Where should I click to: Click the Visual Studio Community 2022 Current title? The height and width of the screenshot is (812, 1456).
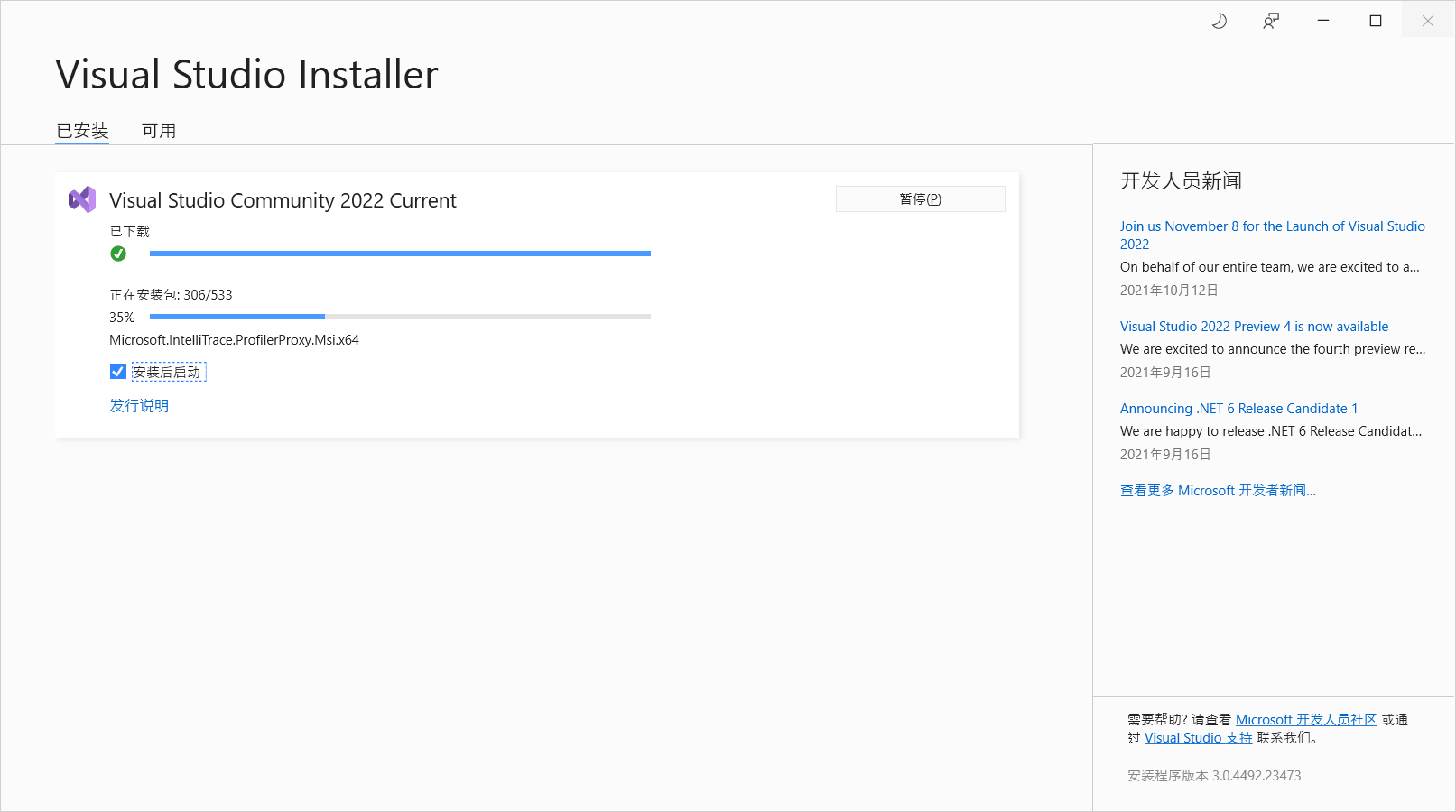click(283, 200)
